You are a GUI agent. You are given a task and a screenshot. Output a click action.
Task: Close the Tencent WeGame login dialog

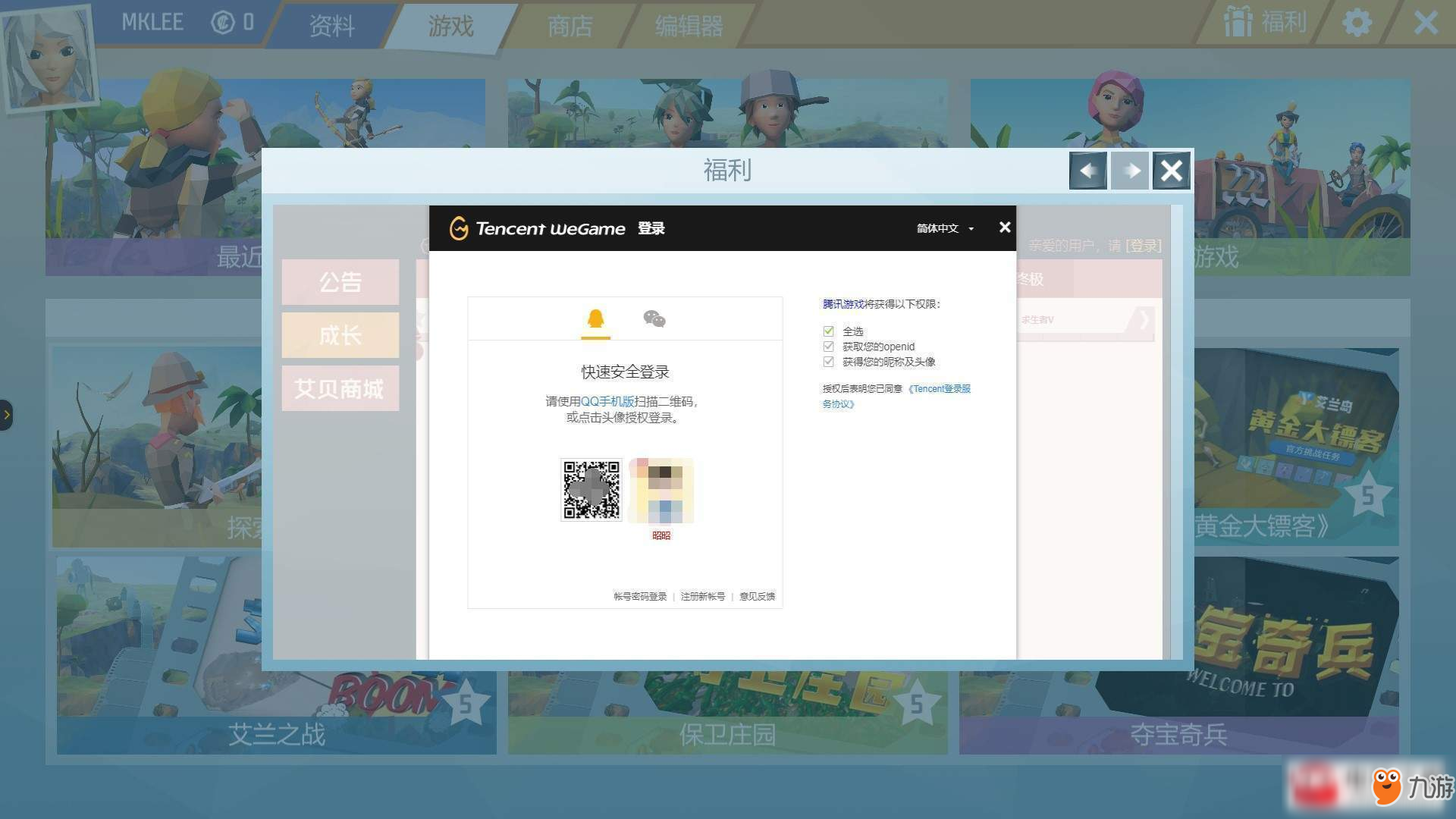1005,227
